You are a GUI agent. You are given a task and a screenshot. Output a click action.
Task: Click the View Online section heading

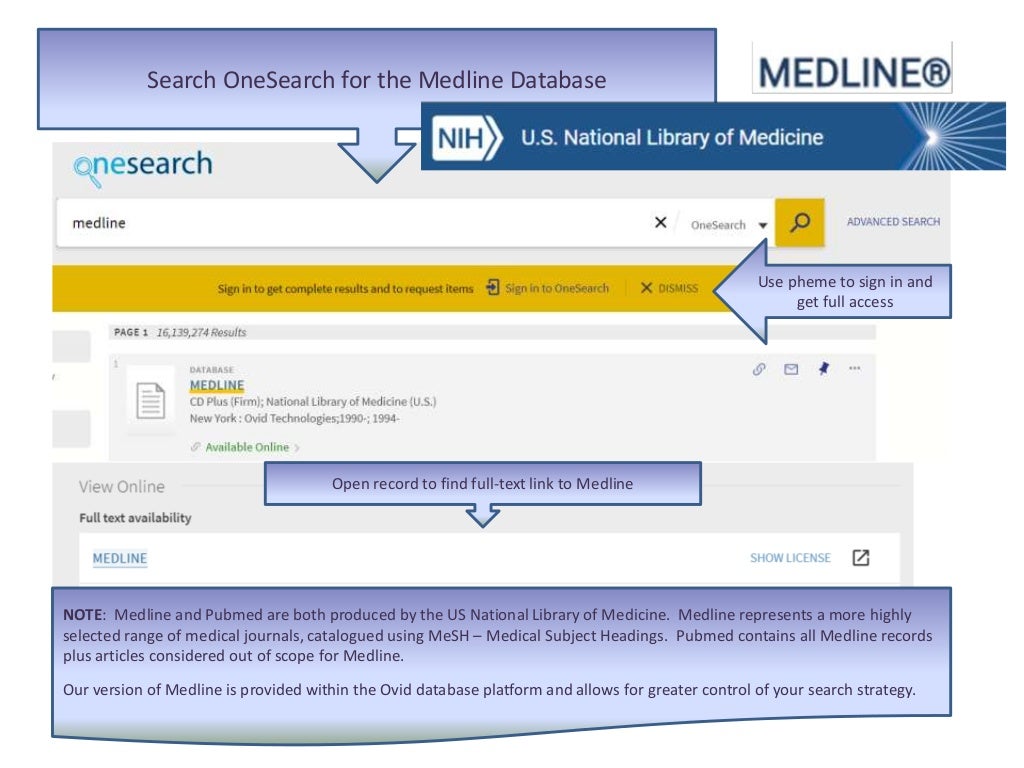click(x=121, y=487)
